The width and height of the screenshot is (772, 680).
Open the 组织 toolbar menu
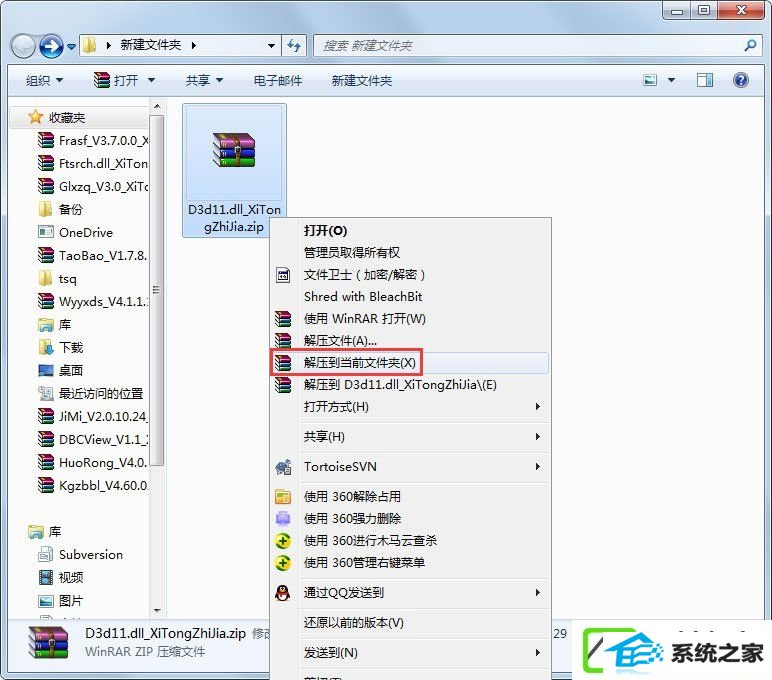(x=44, y=80)
